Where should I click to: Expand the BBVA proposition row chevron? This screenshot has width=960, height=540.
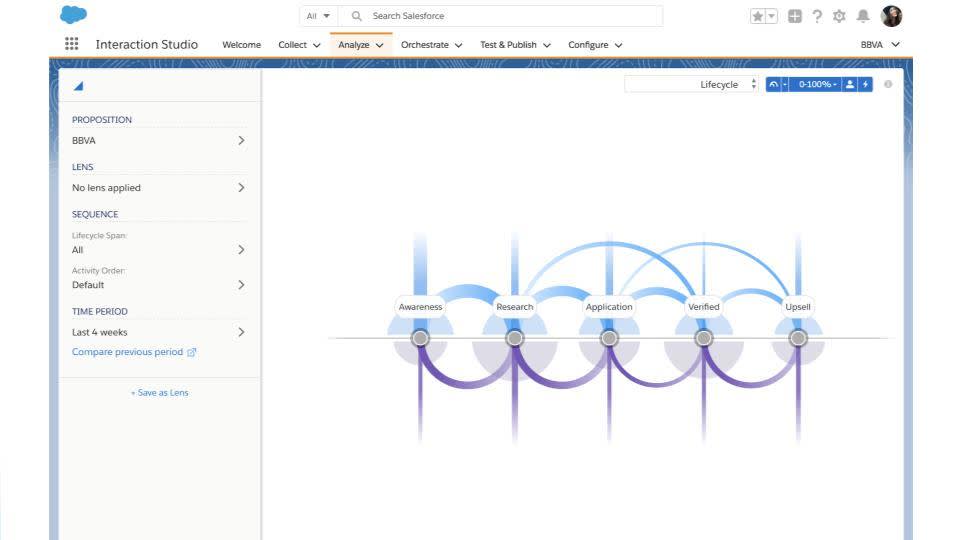(241, 140)
